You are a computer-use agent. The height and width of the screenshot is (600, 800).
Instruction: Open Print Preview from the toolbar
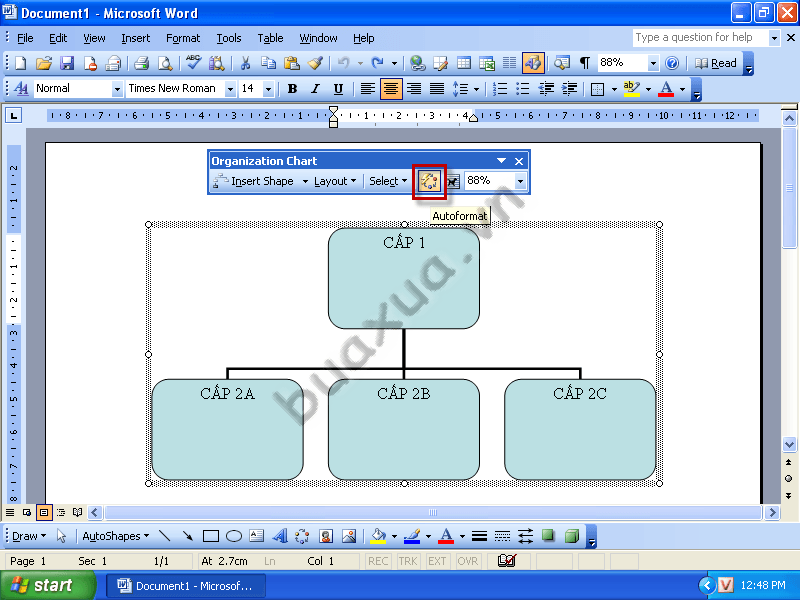(x=164, y=63)
